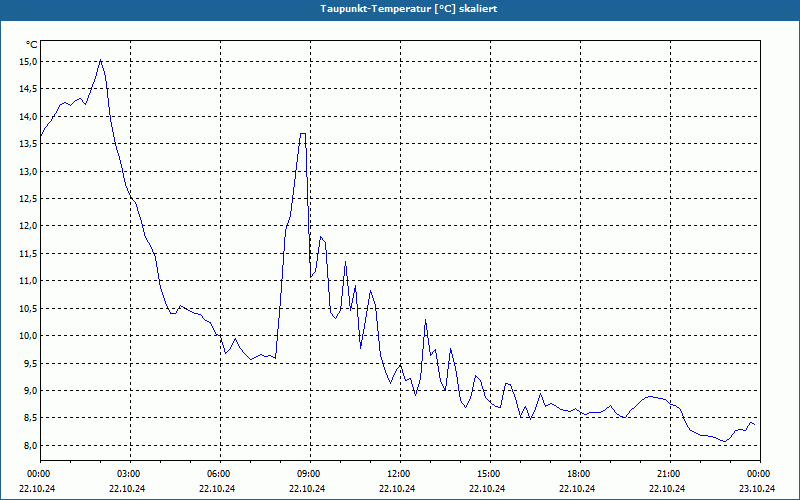Pick the 18:00 x-axis time label

578,474
